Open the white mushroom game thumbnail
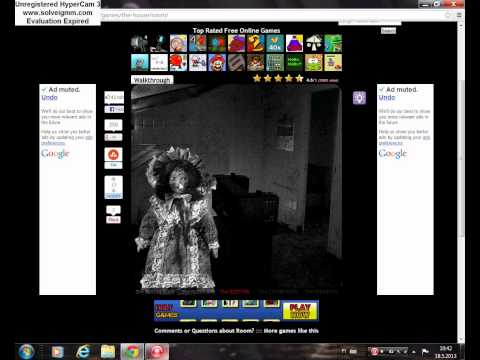The width and height of the screenshot is (480, 360). click(x=314, y=43)
